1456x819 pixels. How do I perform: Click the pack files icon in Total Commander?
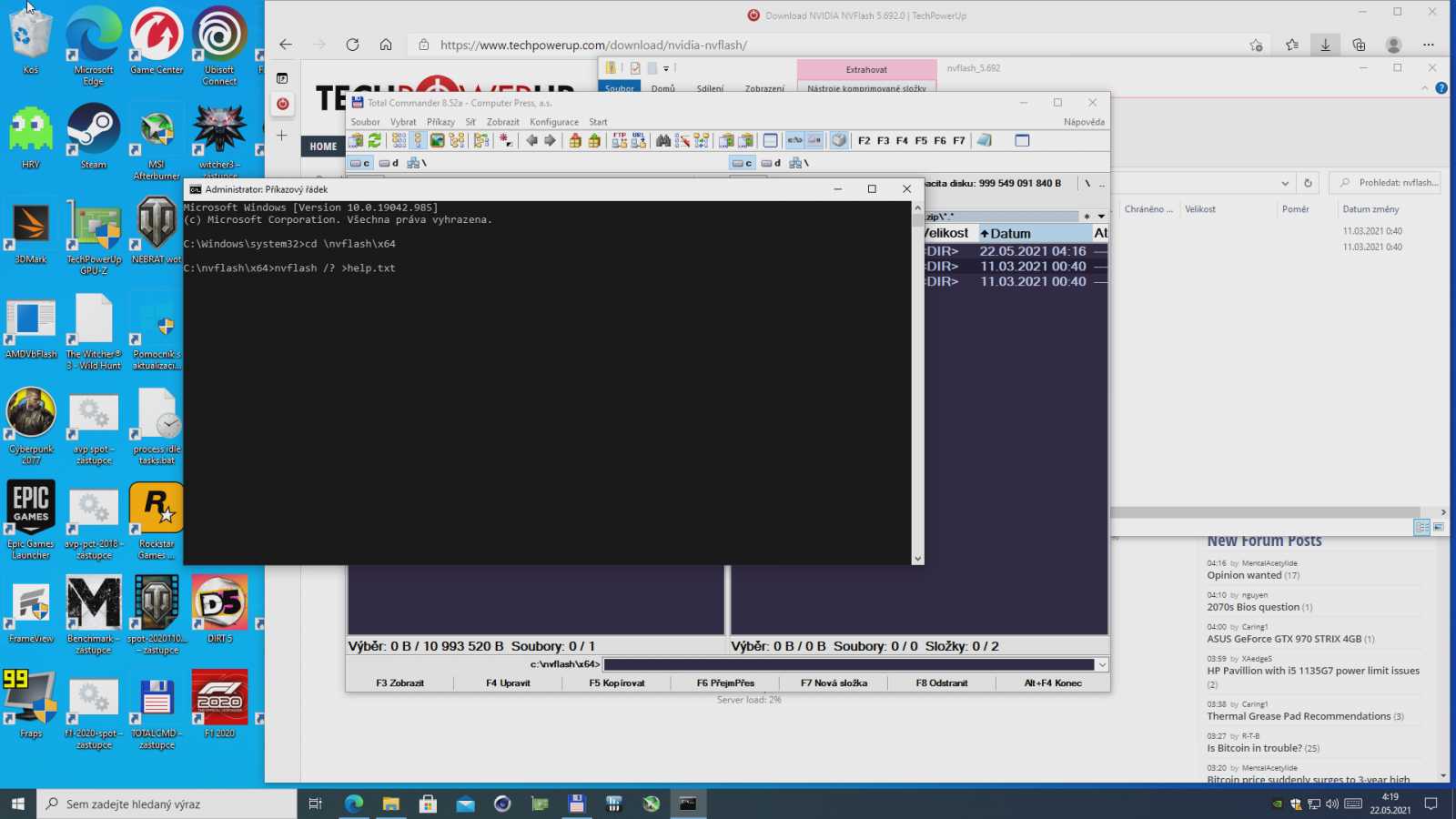click(x=575, y=140)
